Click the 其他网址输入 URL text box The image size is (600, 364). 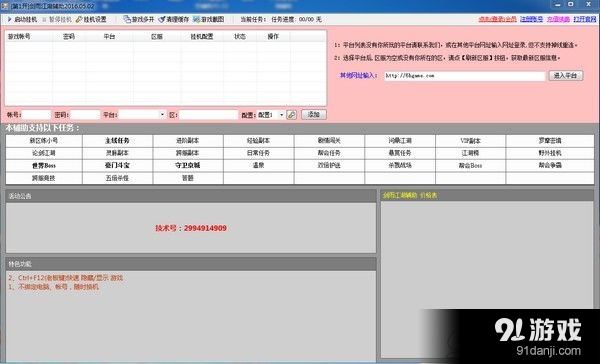click(465, 76)
